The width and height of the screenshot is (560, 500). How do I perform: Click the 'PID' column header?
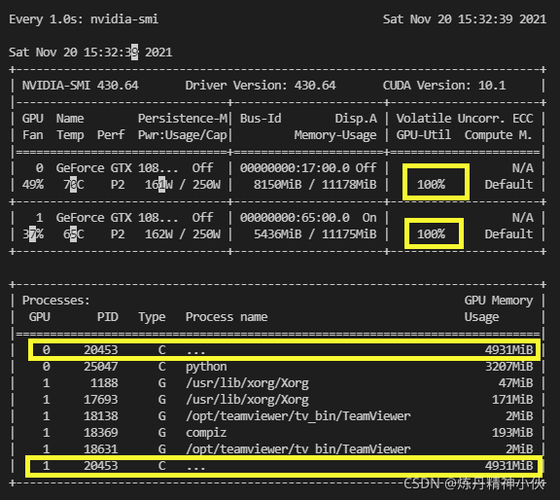coord(108,317)
